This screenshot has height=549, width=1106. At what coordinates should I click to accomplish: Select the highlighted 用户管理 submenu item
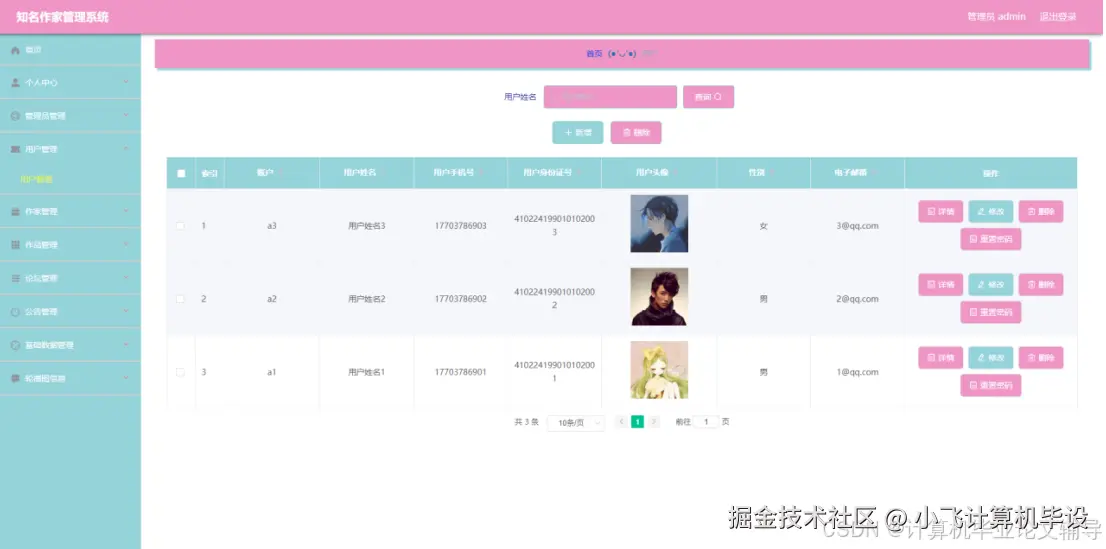click(x=37, y=179)
